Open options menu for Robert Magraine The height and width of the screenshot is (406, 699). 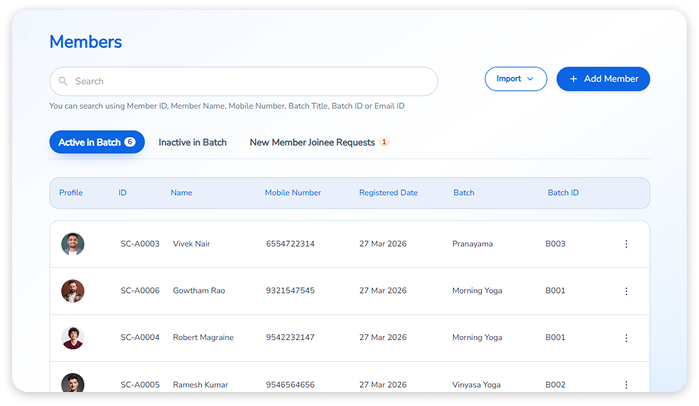point(626,338)
